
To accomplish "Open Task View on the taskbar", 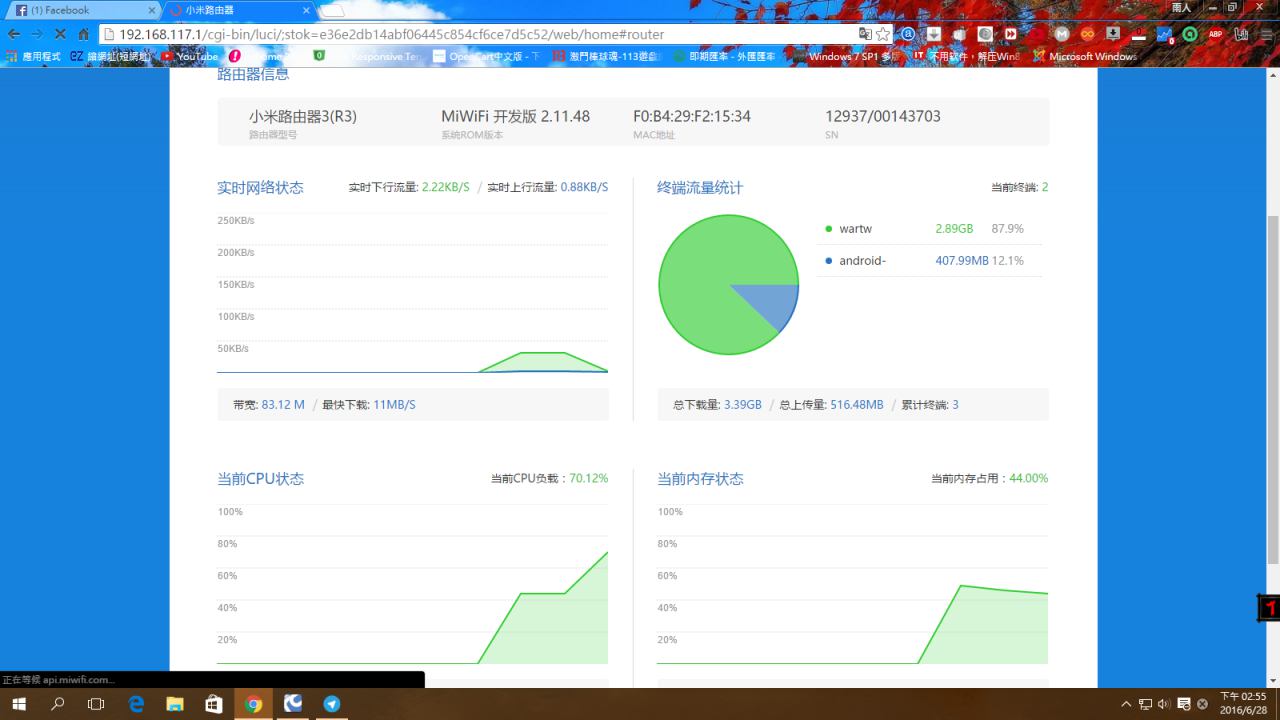I will pyautogui.click(x=96, y=704).
